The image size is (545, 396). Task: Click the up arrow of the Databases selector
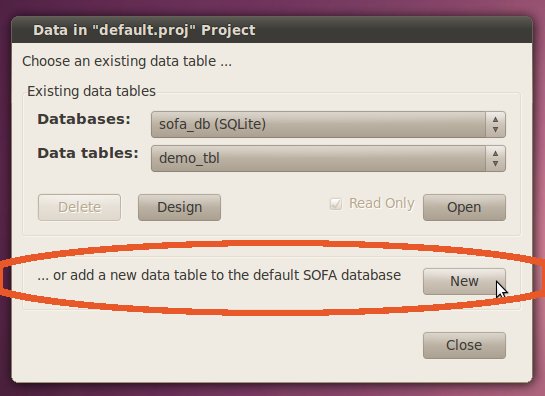click(x=496, y=119)
